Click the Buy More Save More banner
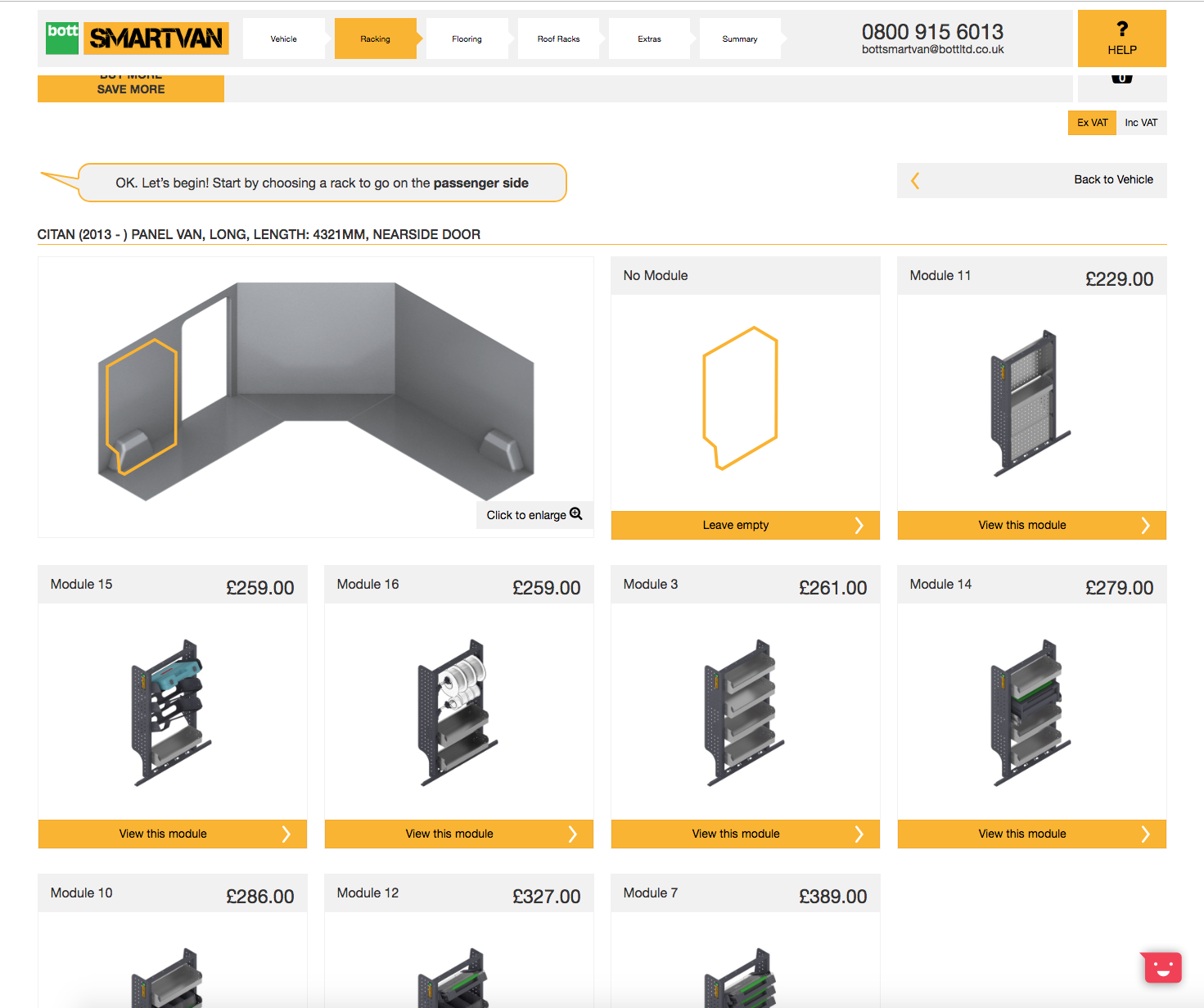 click(x=131, y=88)
